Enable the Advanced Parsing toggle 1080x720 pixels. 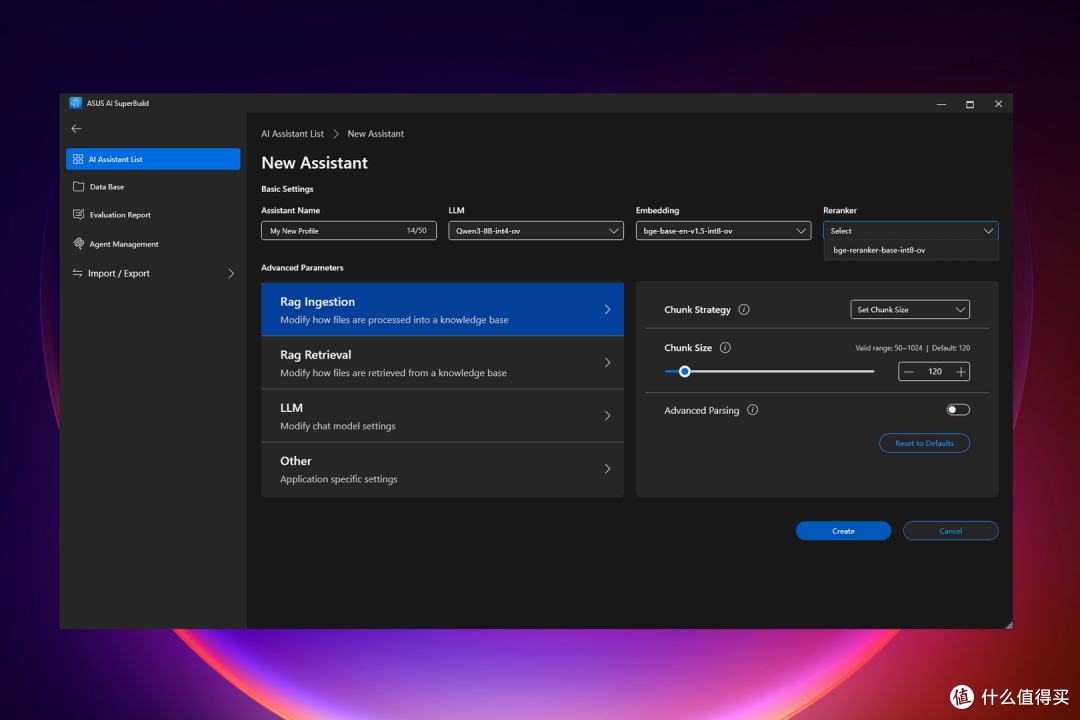click(x=958, y=410)
